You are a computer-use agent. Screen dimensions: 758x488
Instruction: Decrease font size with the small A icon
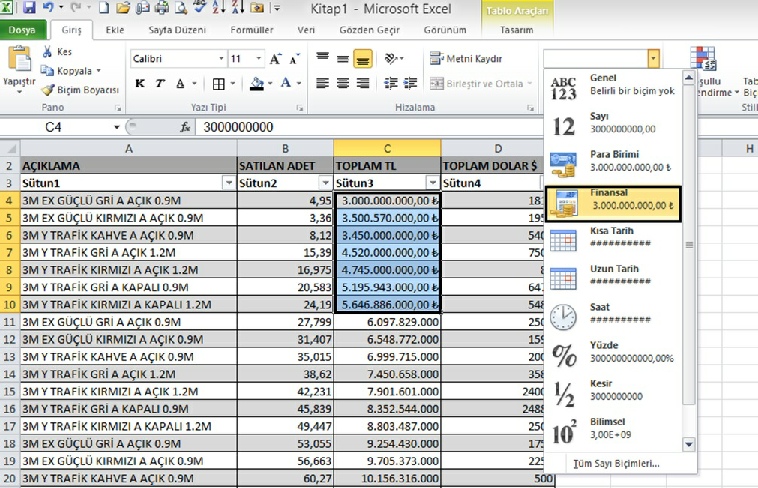294,59
